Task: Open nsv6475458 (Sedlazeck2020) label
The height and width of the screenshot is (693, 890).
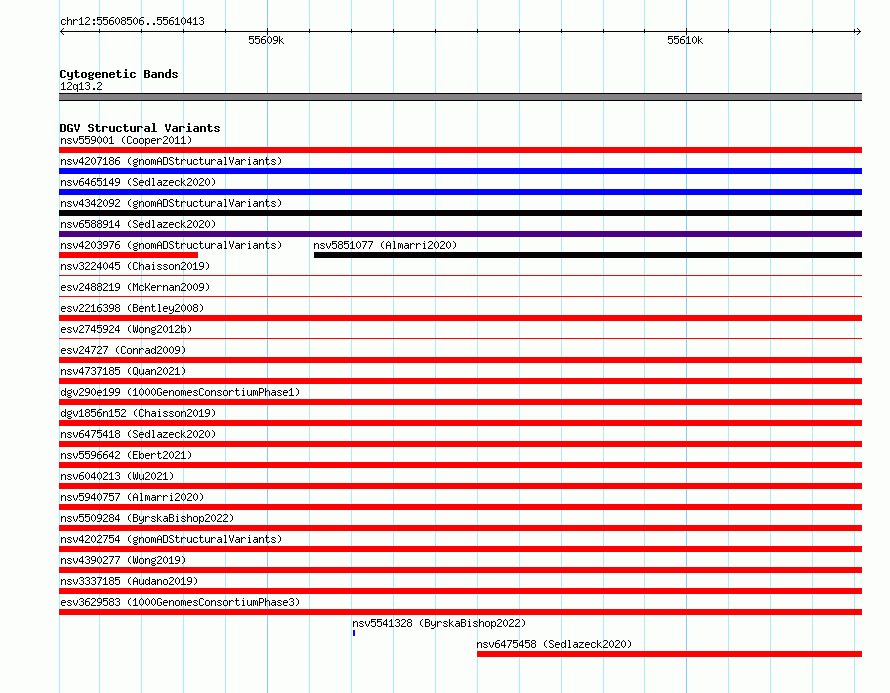Action: (x=554, y=644)
